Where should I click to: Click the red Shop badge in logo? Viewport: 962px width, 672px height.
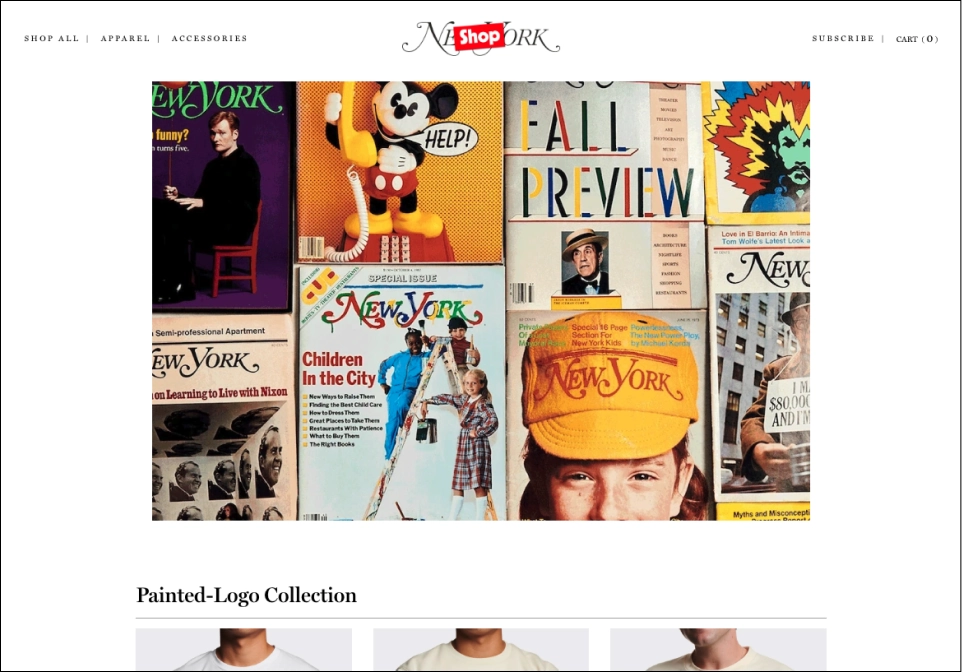480,37
